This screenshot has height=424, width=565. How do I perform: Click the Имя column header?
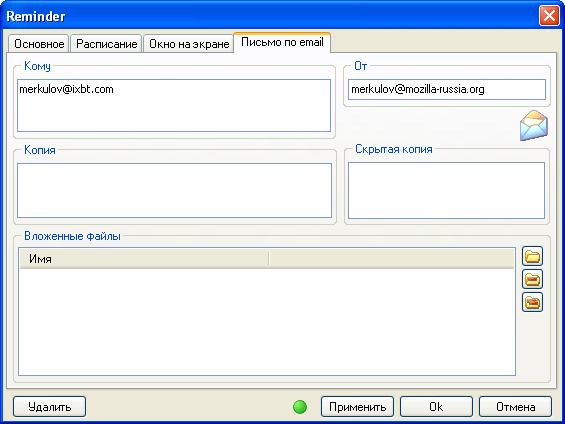pos(144,259)
